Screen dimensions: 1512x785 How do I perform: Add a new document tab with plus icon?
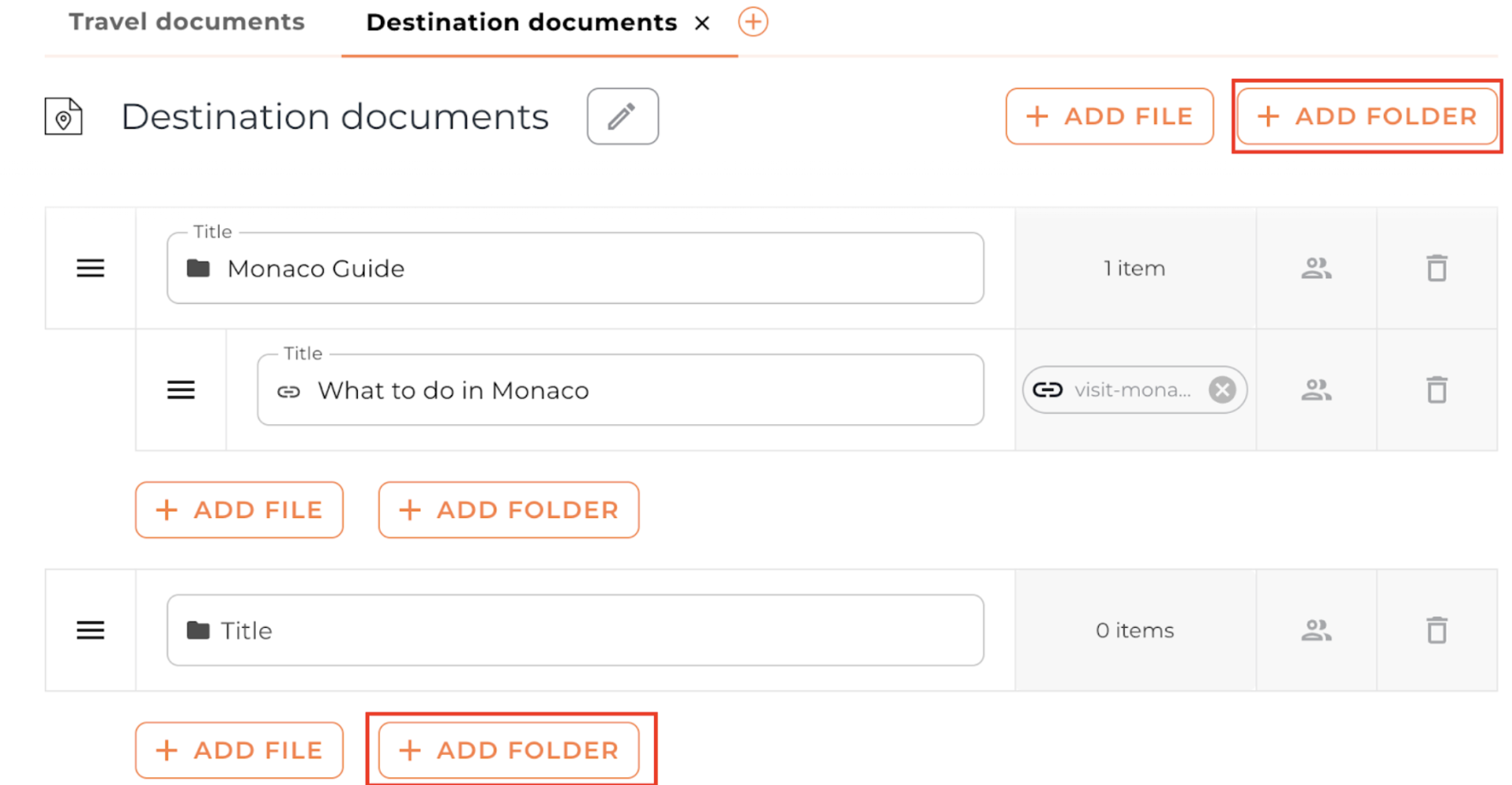[753, 22]
